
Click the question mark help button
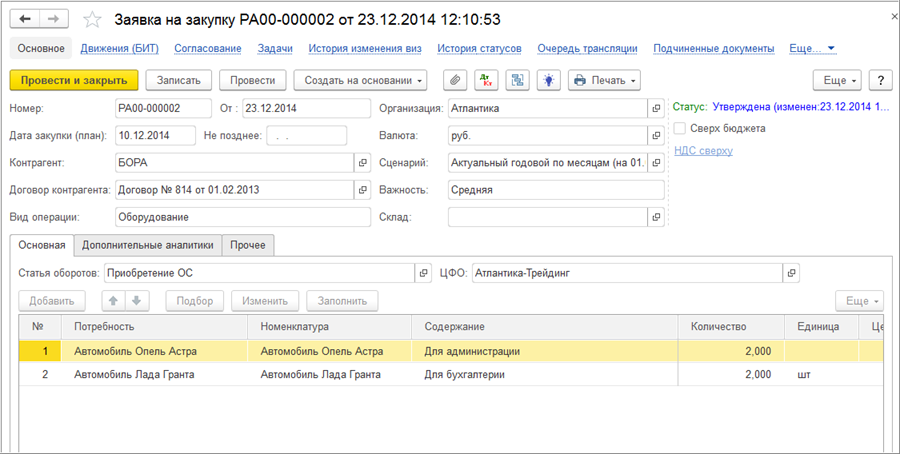coord(880,80)
